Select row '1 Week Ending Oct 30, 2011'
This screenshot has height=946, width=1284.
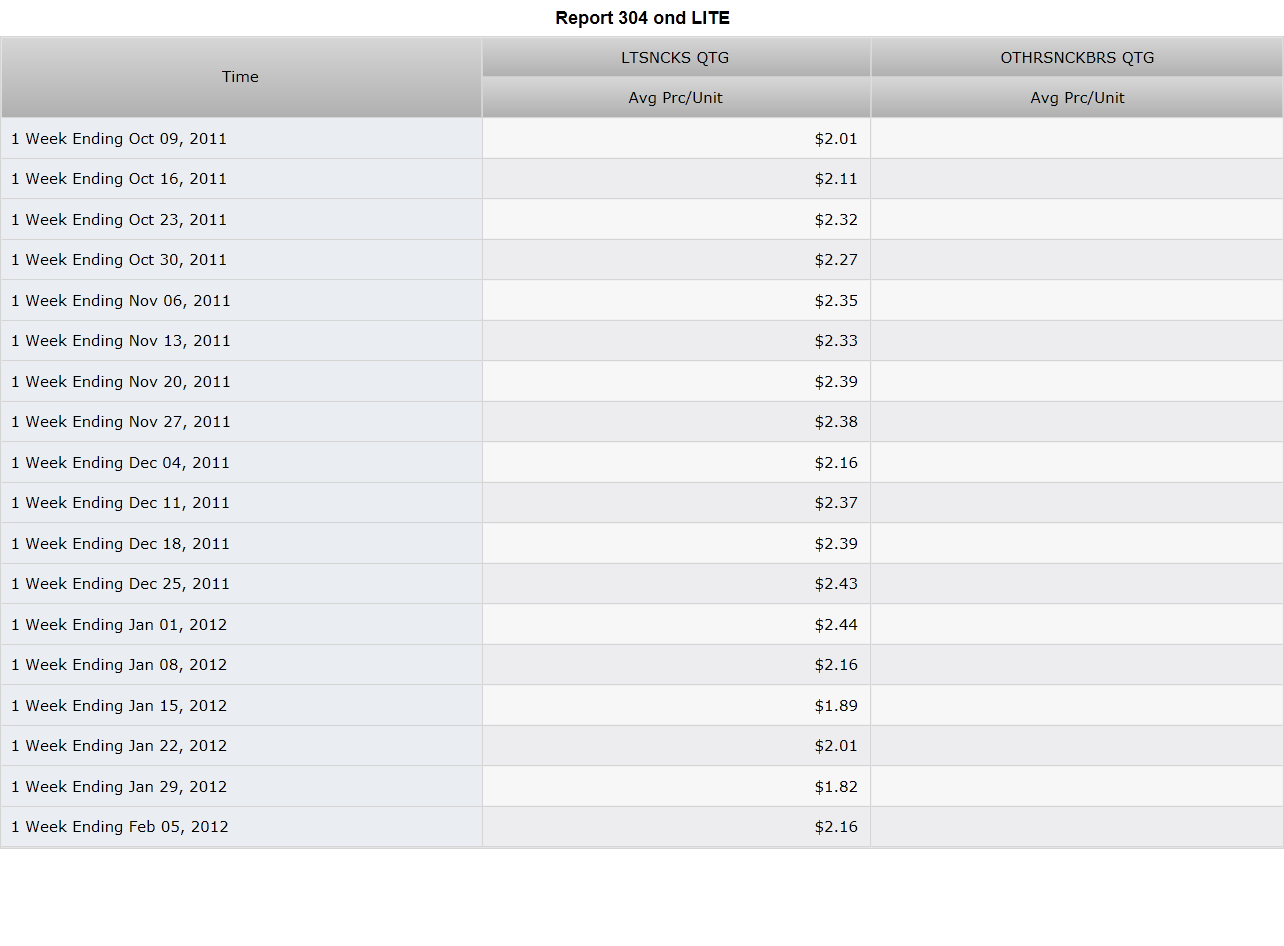[642, 260]
